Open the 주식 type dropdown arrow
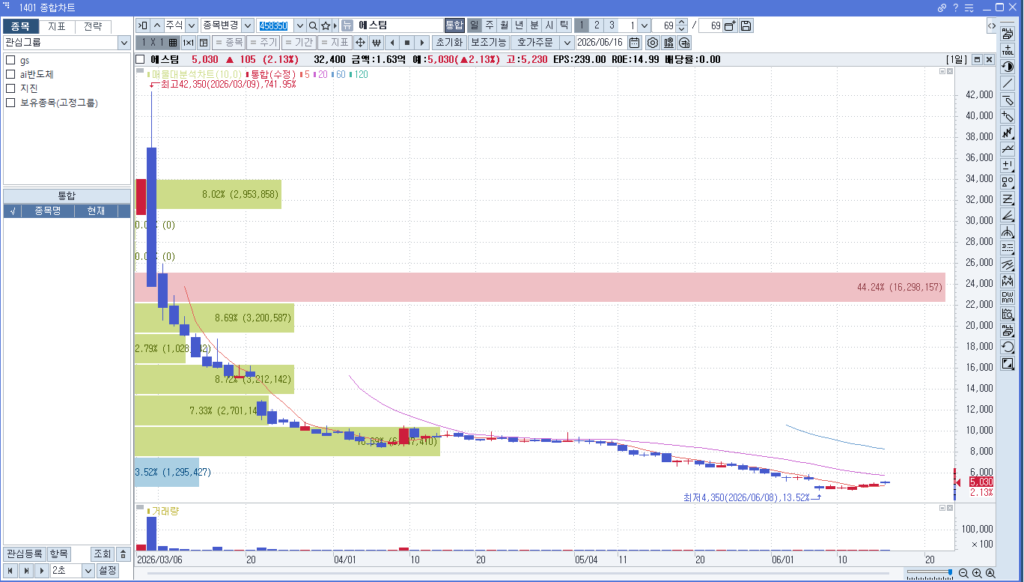 191,25
